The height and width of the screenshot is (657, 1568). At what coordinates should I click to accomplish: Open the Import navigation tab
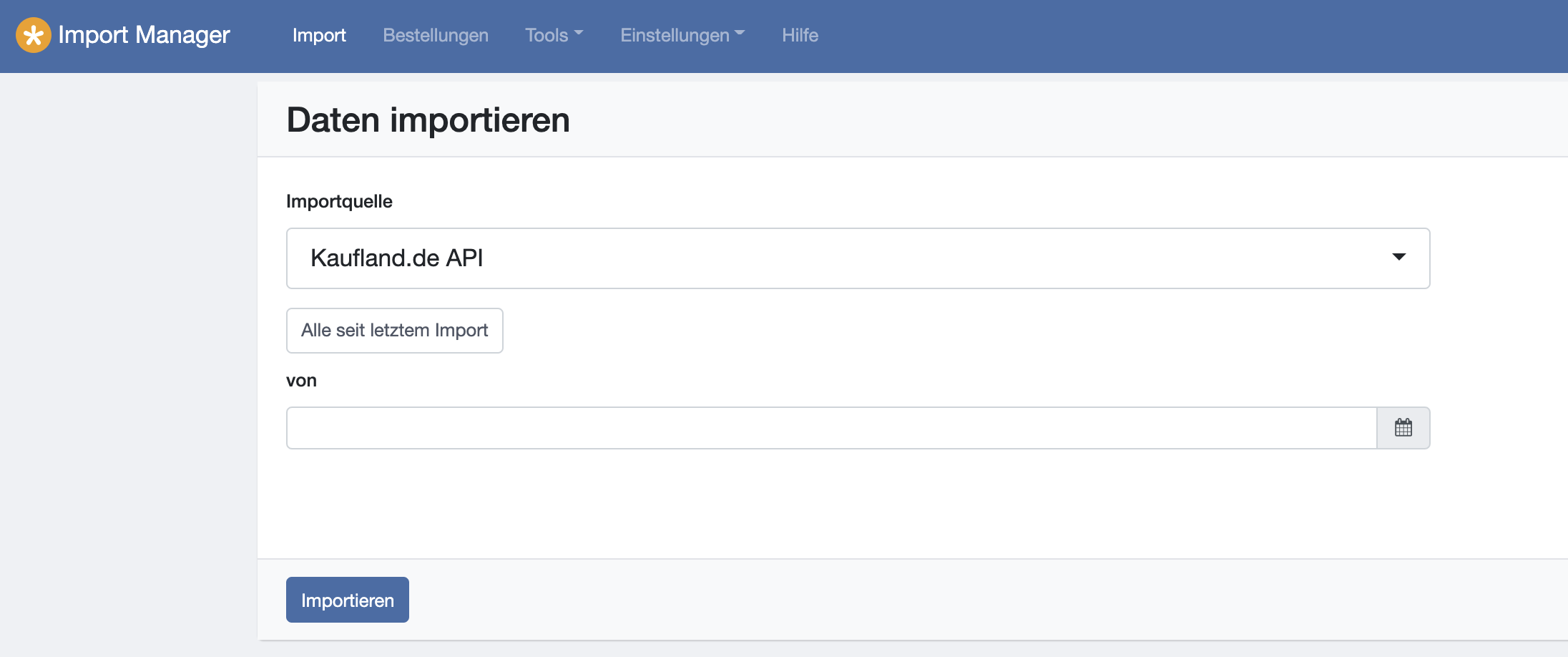tap(319, 35)
